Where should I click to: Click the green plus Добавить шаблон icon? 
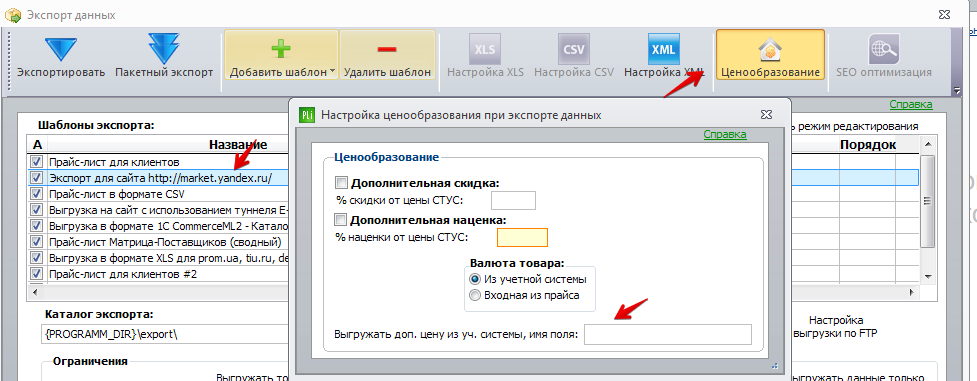click(282, 49)
